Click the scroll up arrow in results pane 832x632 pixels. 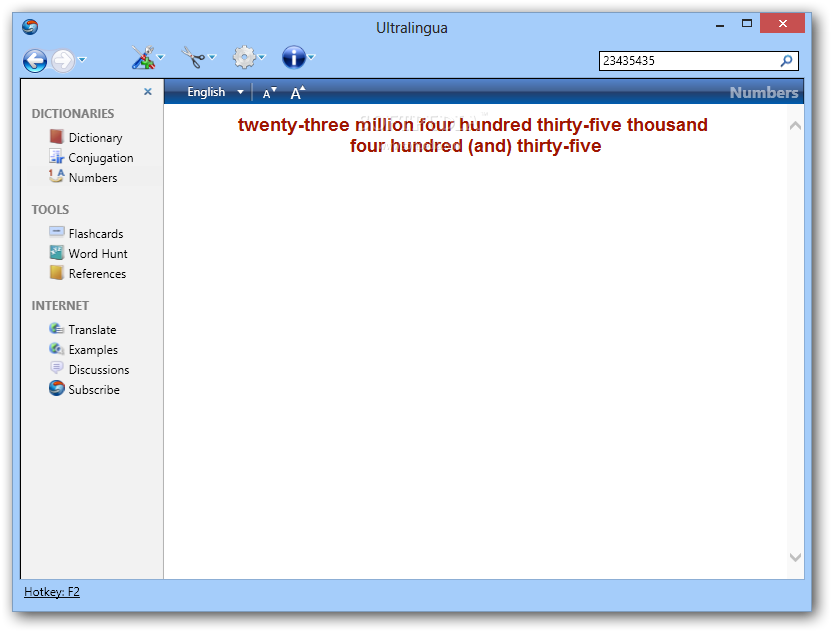[795, 126]
